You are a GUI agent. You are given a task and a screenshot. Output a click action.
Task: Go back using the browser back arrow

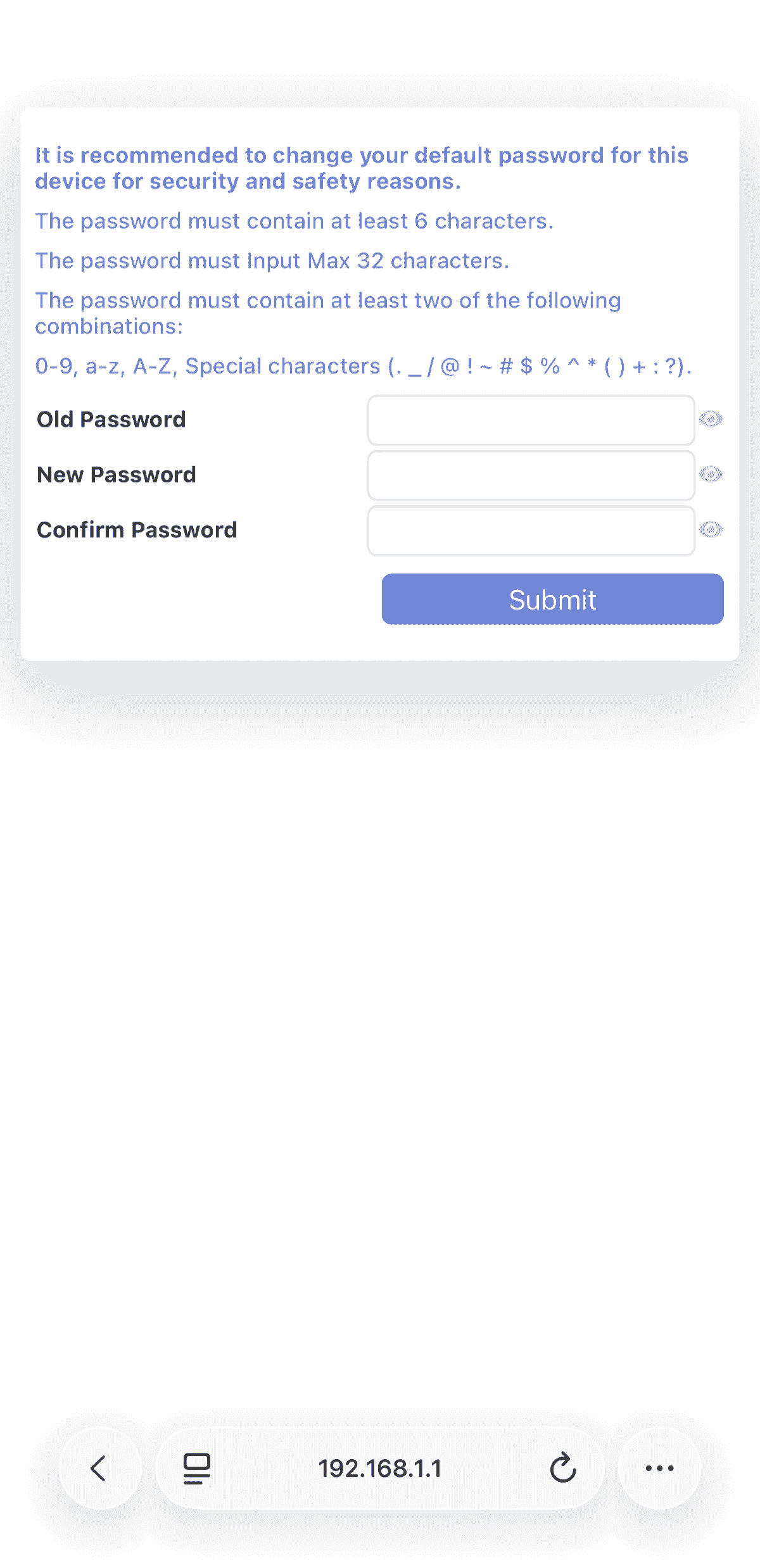[99, 1468]
